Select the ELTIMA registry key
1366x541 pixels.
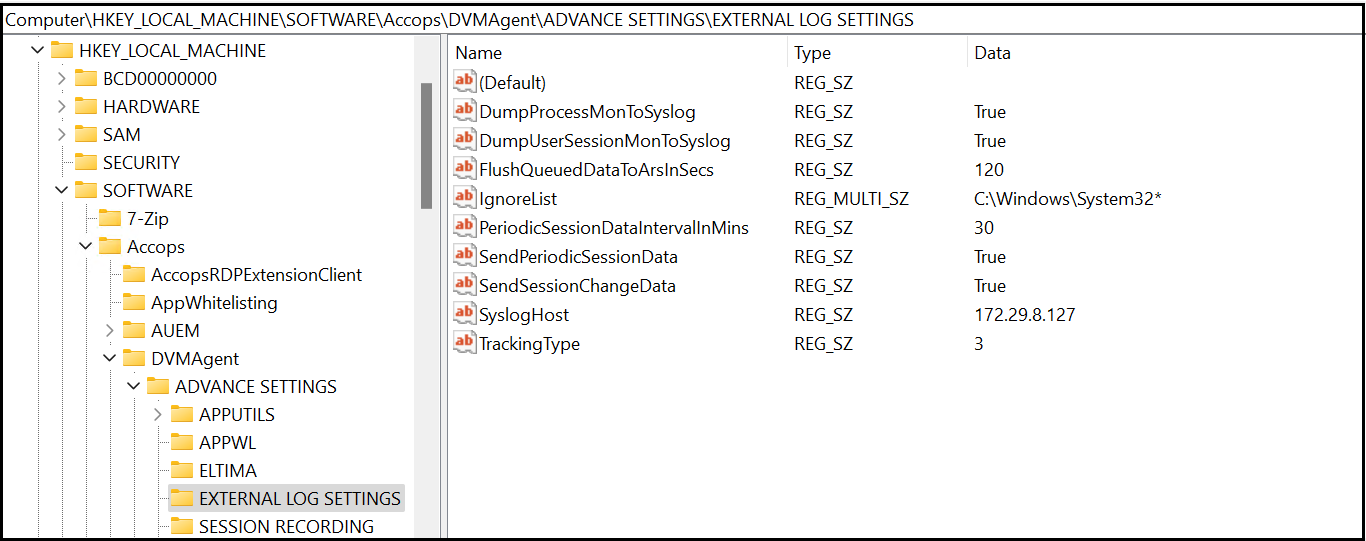coord(228,470)
